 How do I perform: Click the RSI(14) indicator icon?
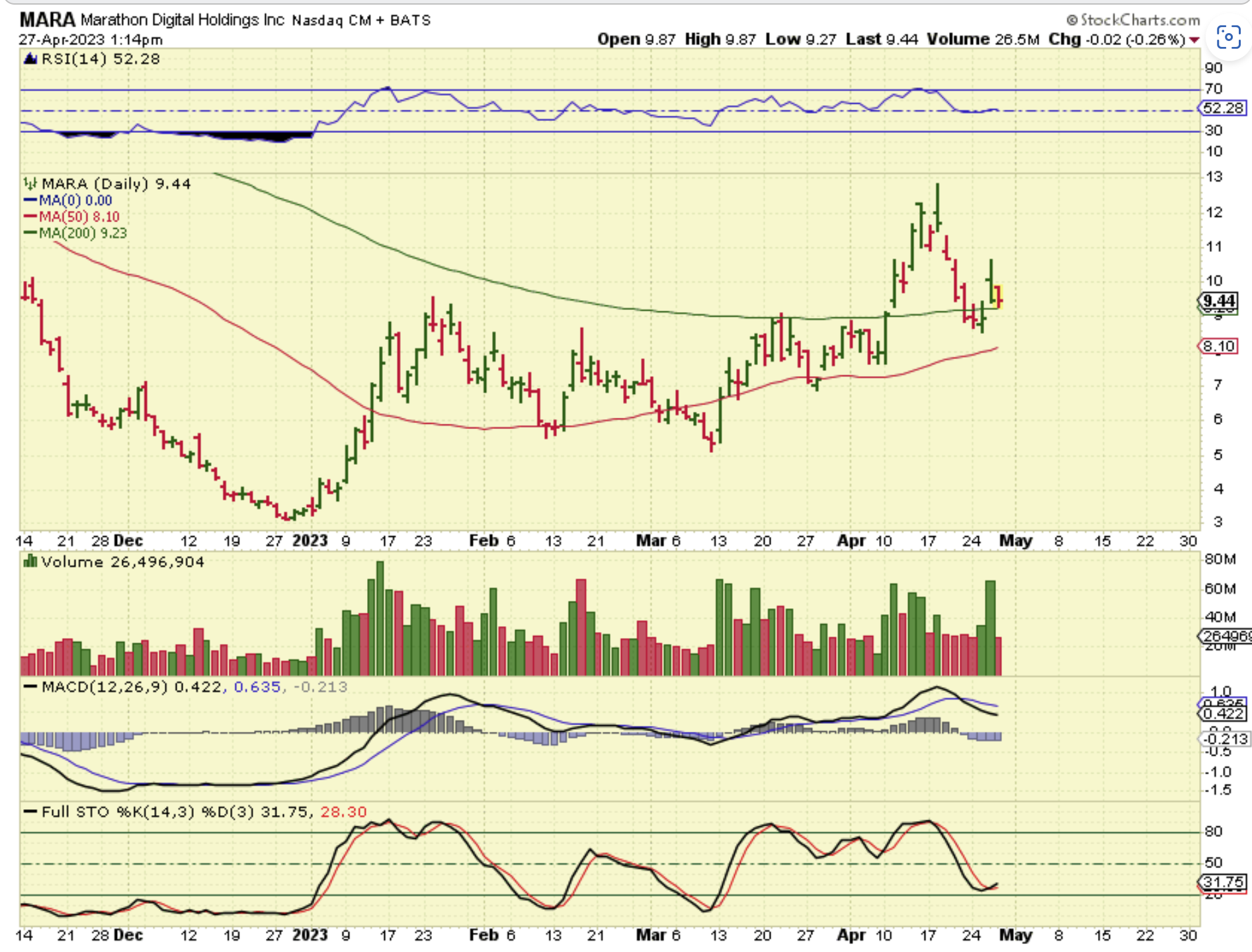(30, 59)
